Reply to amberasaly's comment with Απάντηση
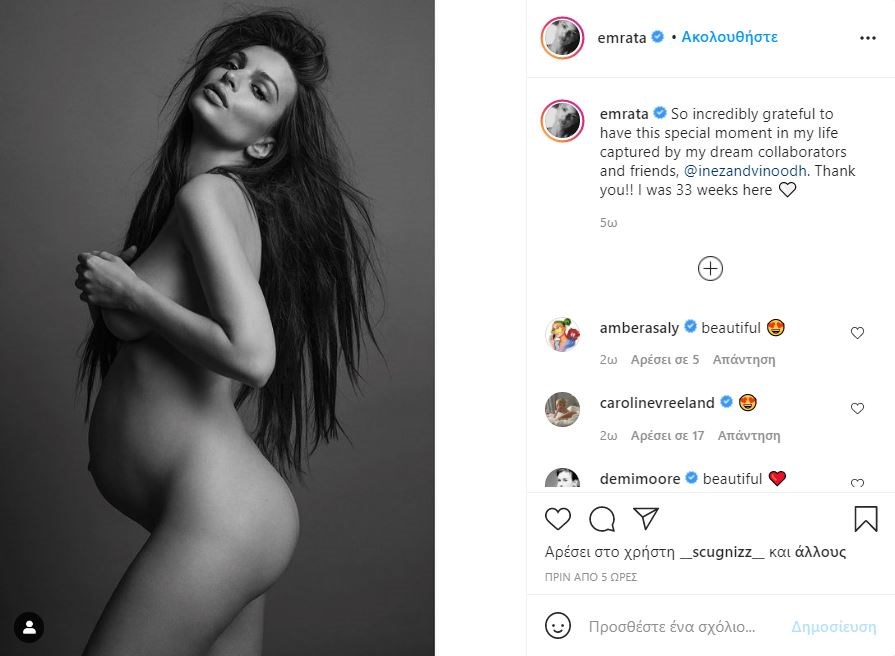Screen dimensions: 895x656 [x=744, y=360]
